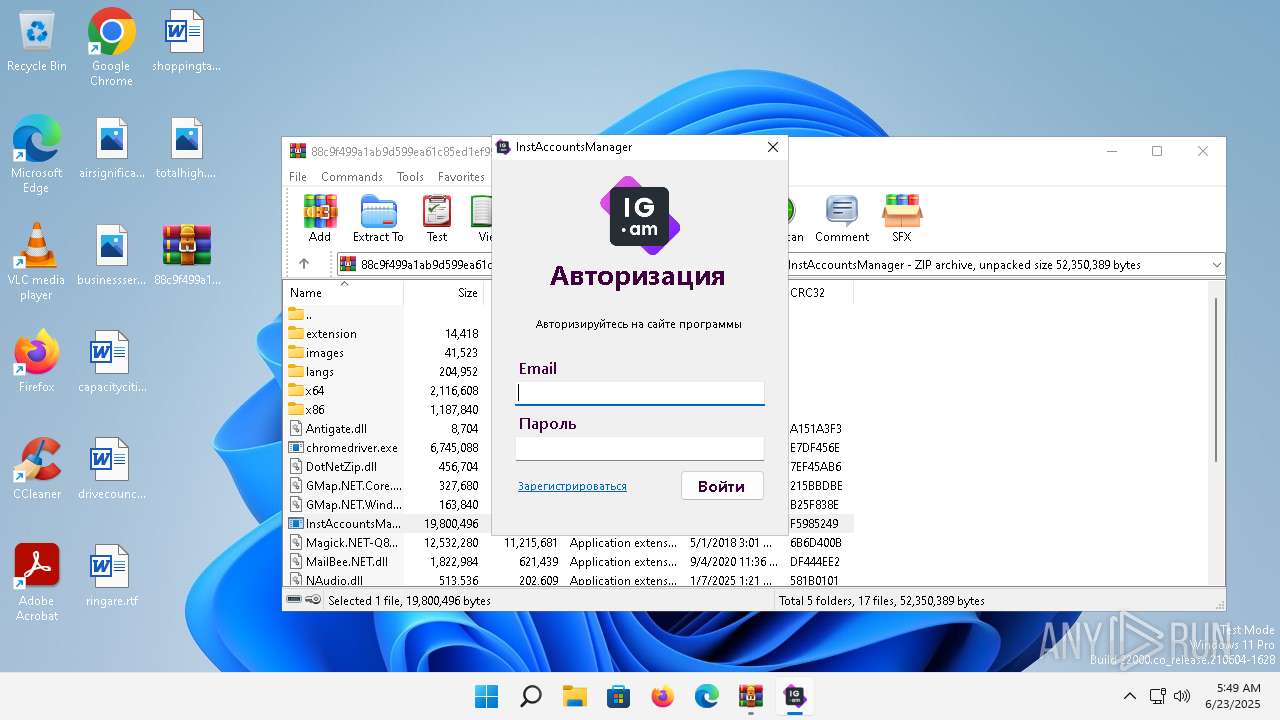This screenshot has height=720, width=1280.
Task: Select MailBee.NET.dll in the file list
Action: 570,562
